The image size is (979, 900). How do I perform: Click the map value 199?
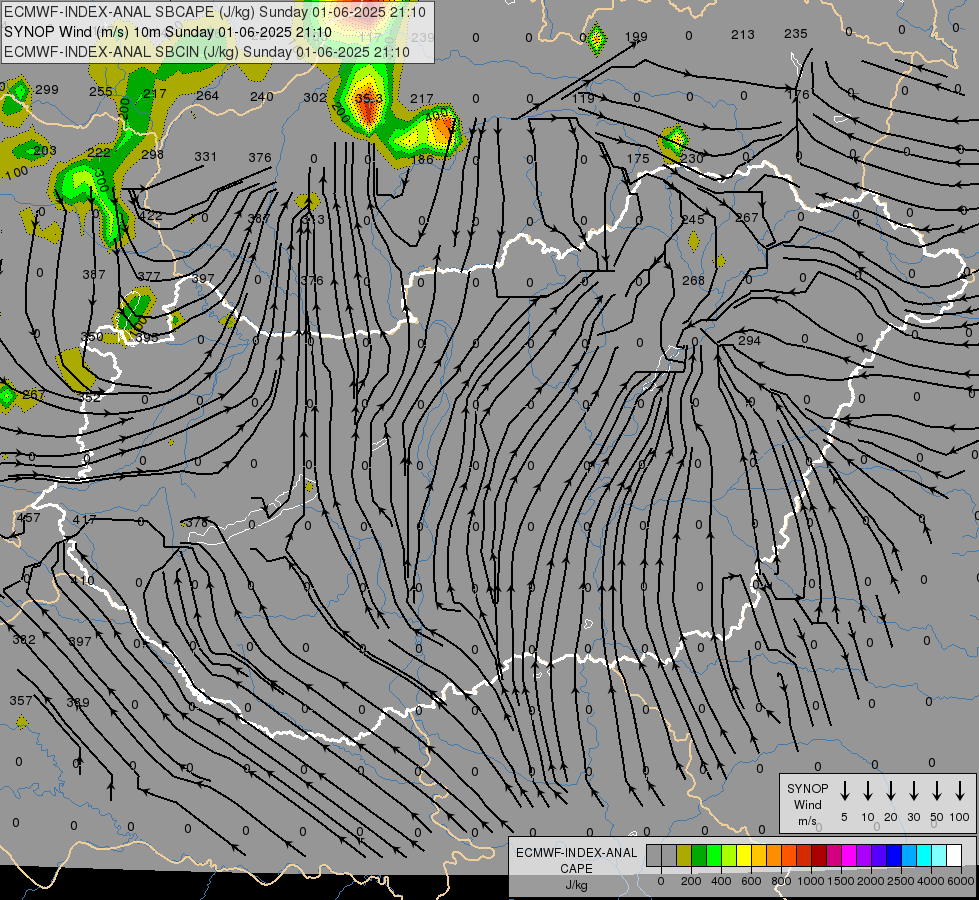636,37
